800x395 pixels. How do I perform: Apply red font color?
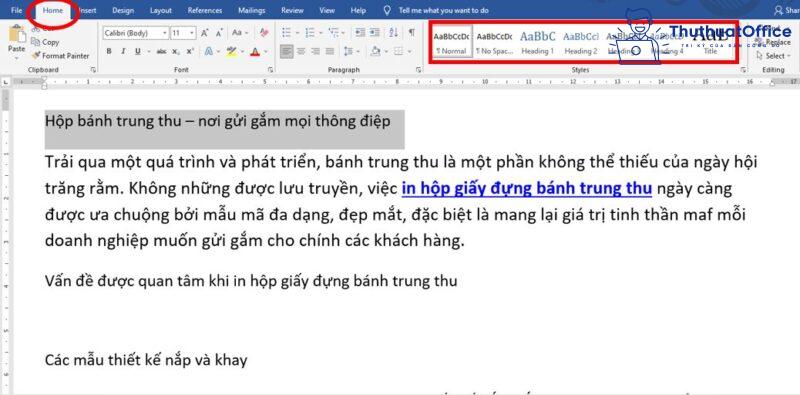[255, 52]
